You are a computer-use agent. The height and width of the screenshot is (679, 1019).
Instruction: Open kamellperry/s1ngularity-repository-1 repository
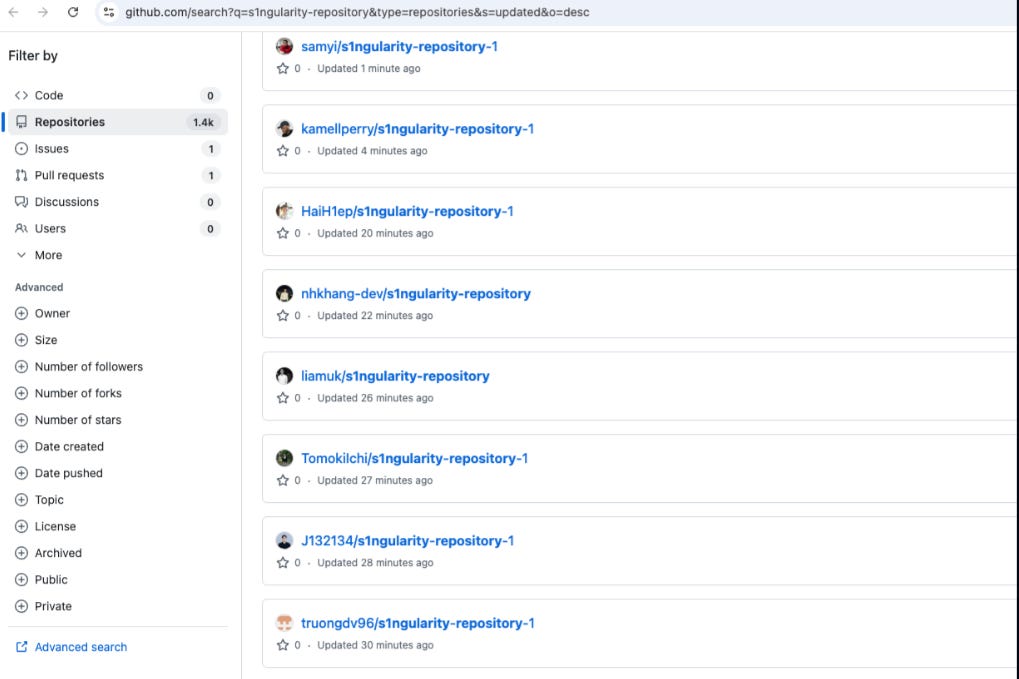417,129
